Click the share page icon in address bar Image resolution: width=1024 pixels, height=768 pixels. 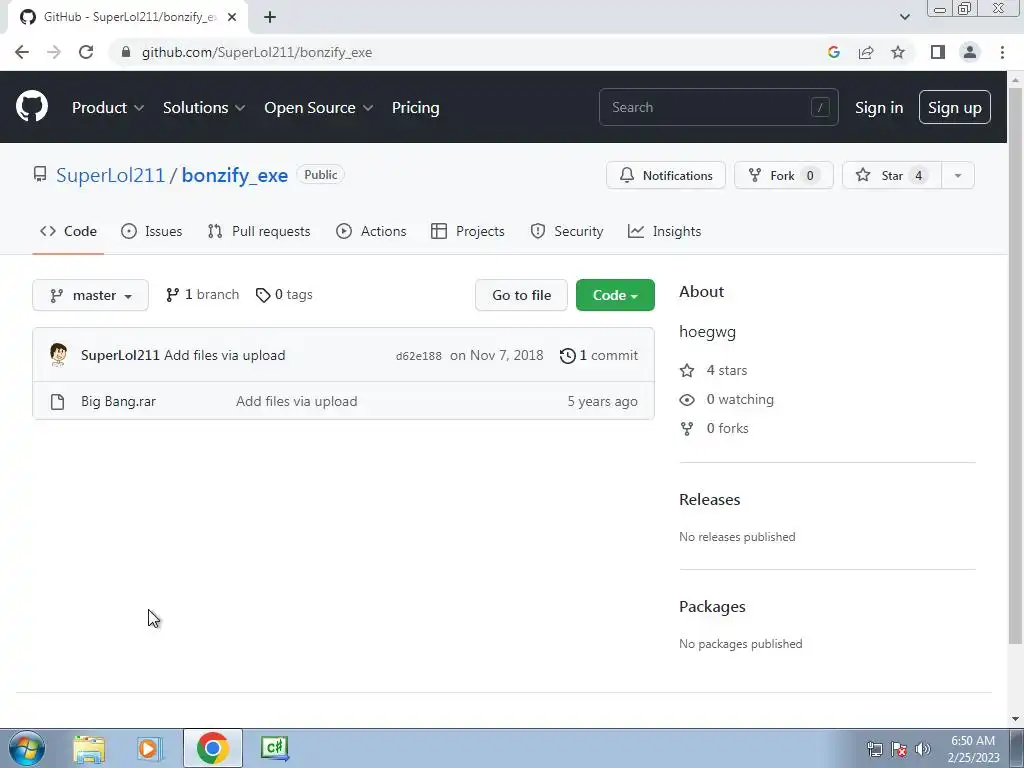[866, 52]
